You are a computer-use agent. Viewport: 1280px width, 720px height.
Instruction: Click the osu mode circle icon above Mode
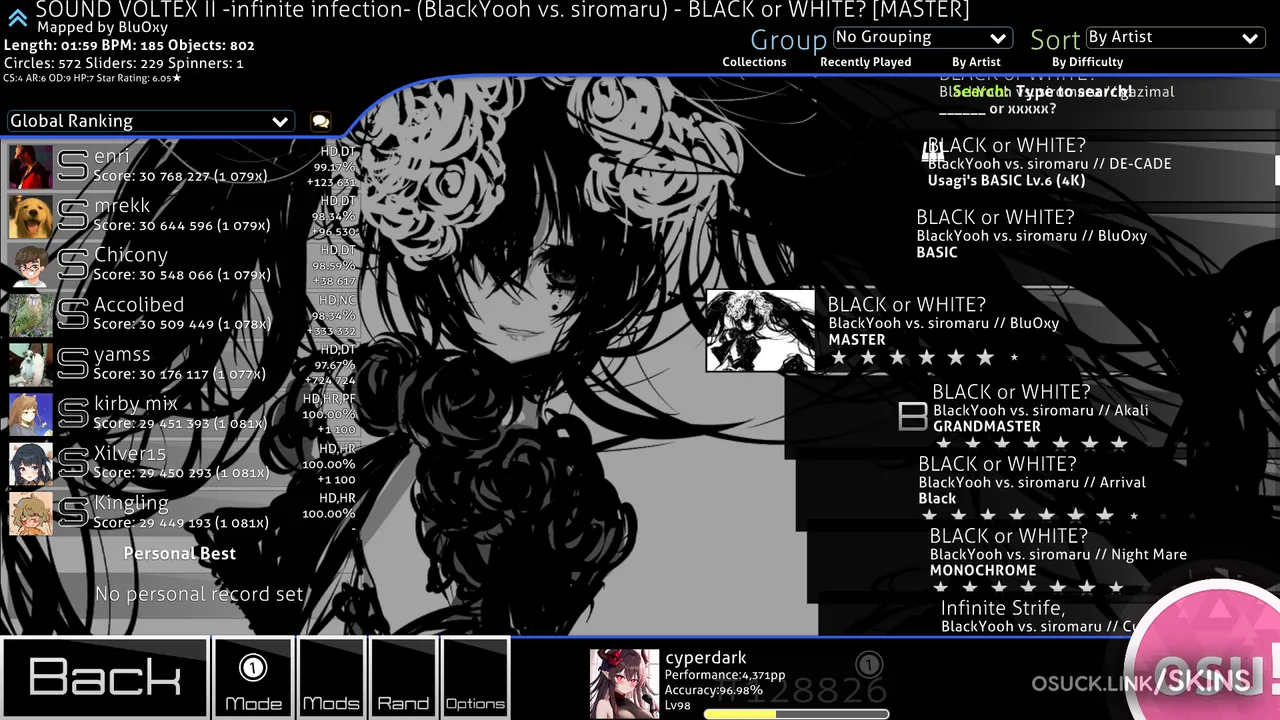pyautogui.click(x=253, y=667)
